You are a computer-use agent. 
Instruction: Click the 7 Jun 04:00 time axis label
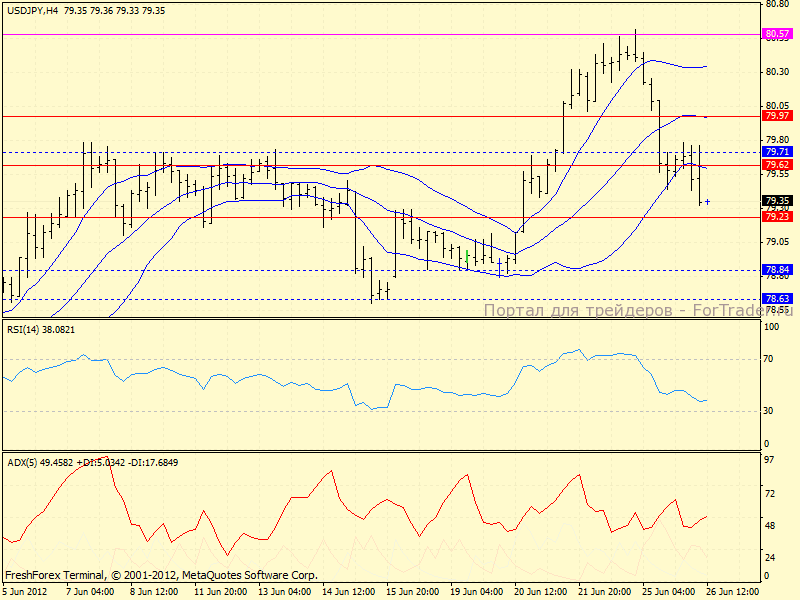90,592
